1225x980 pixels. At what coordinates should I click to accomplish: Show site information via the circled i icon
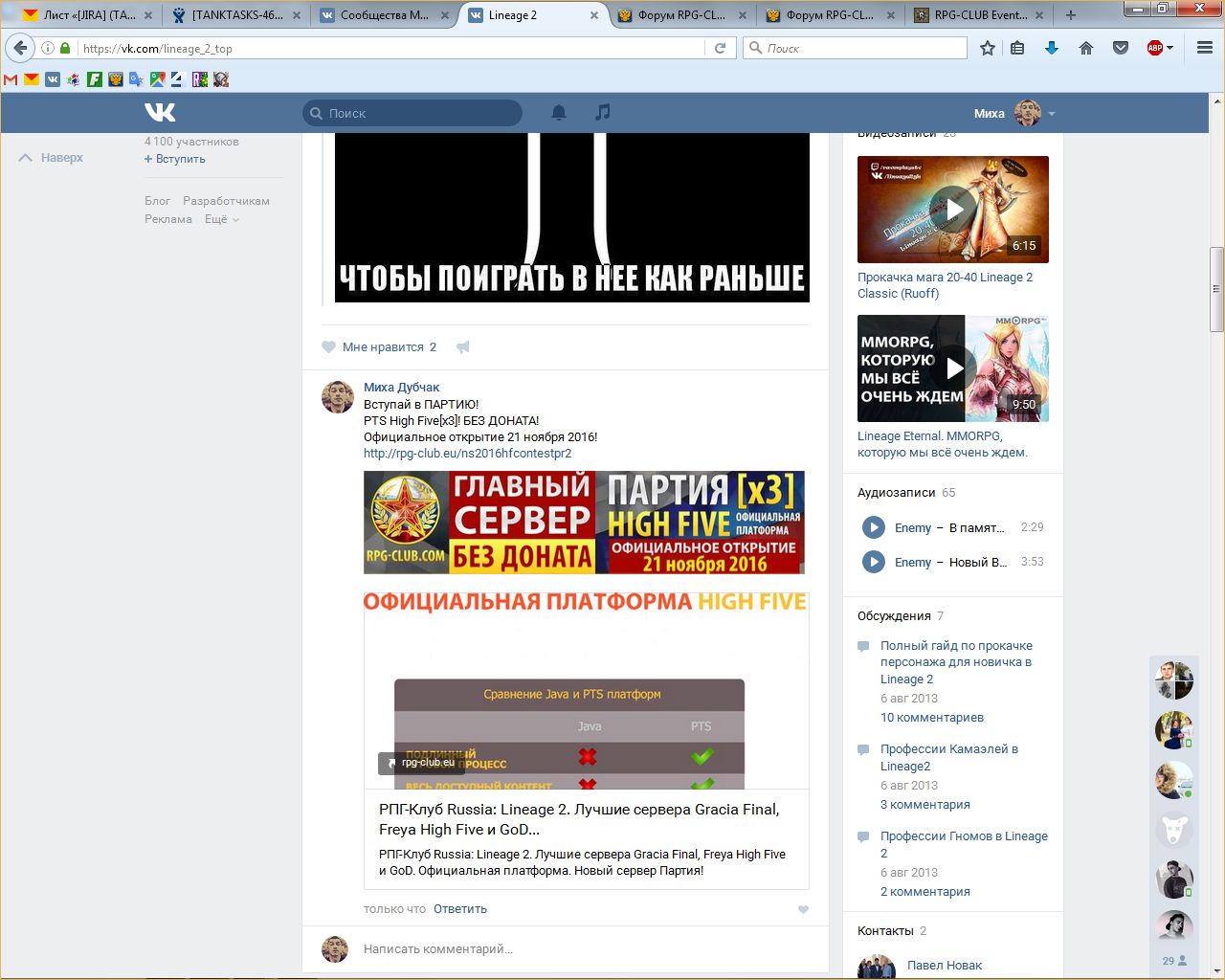pos(47,48)
